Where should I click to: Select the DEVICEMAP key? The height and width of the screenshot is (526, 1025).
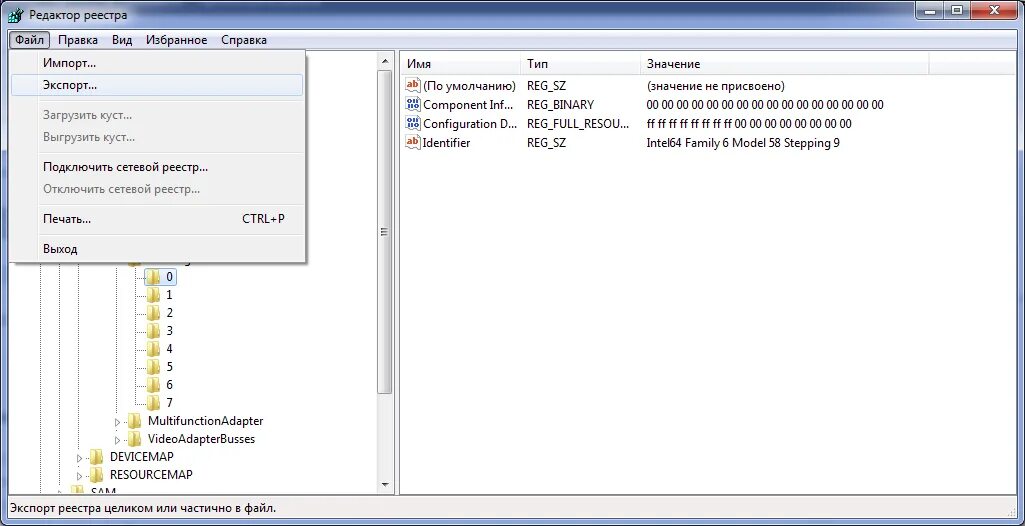tap(141, 457)
